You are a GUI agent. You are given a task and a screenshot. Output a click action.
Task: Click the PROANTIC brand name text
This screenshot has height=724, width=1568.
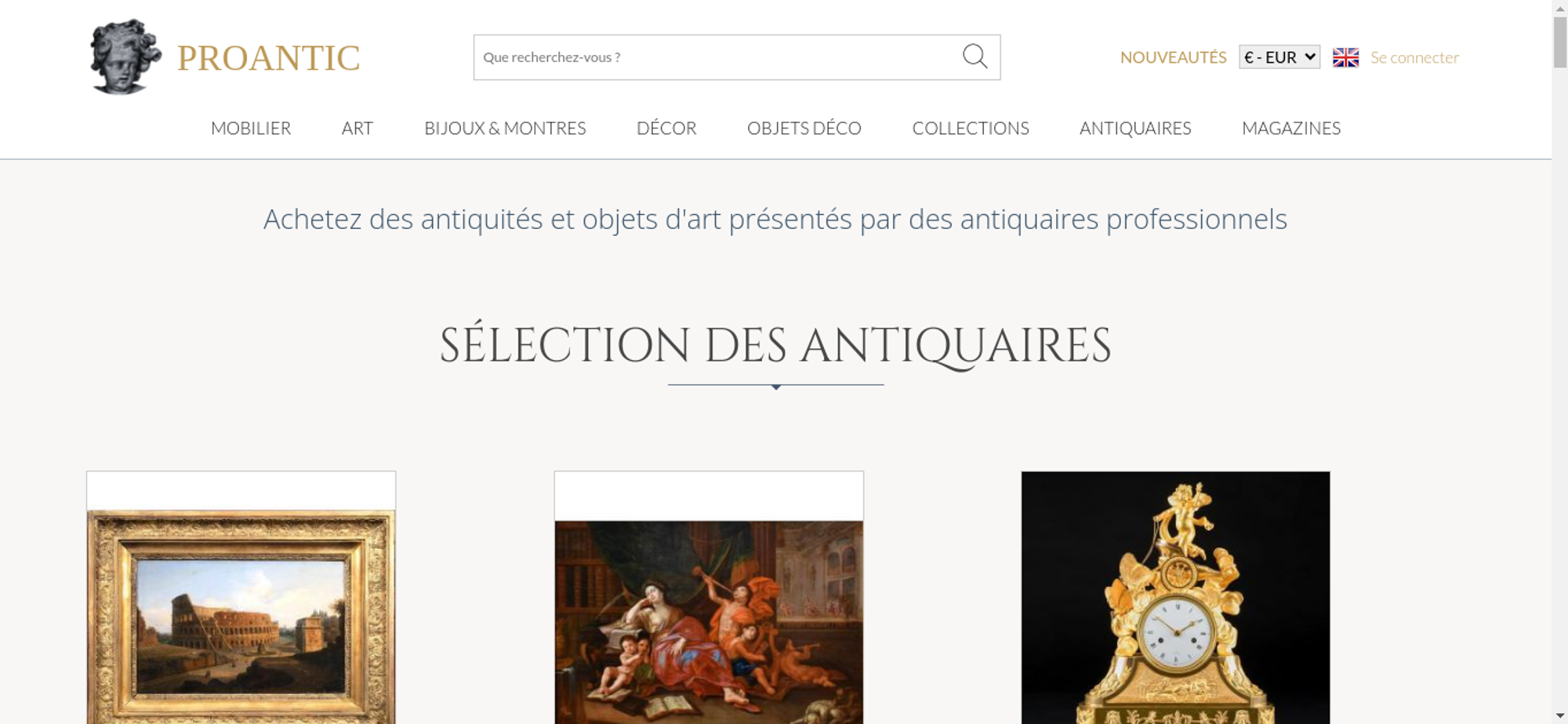(268, 58)
